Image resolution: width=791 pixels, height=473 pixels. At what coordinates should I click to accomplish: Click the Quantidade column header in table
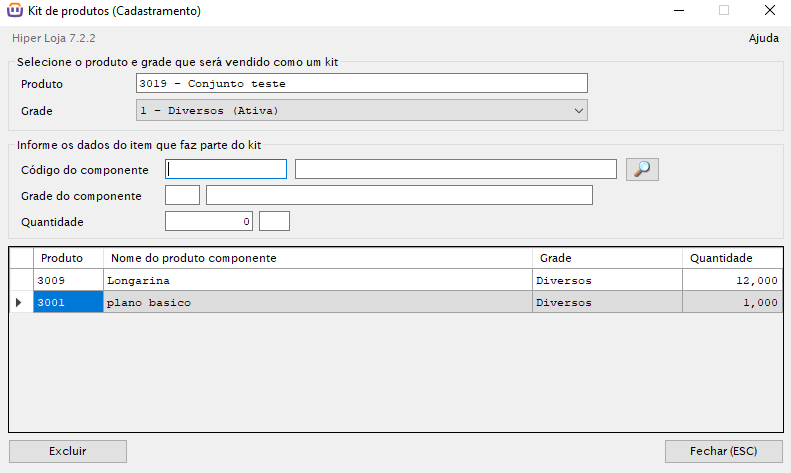click(x=732, y=258)
